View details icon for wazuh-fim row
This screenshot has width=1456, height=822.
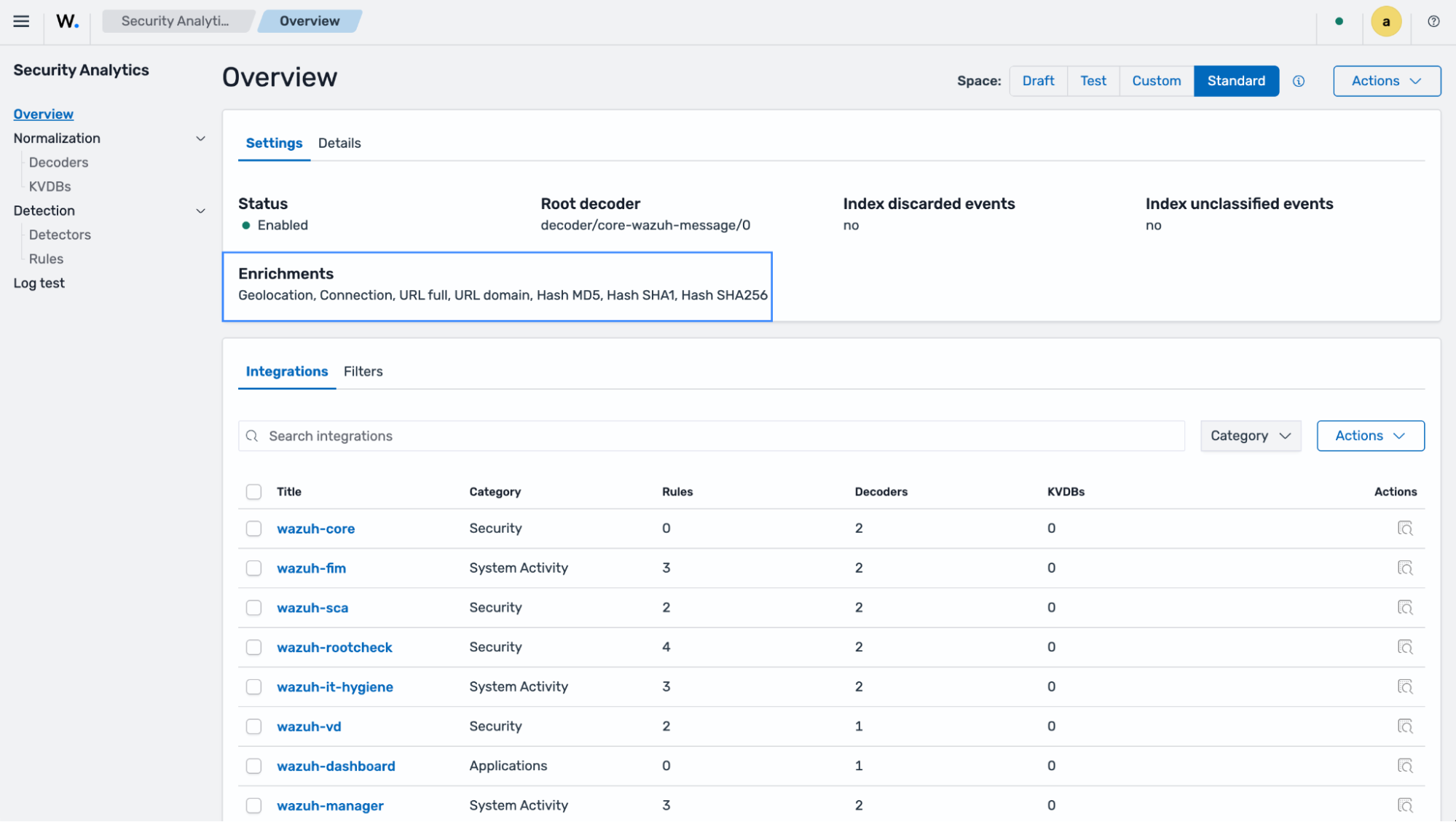pos(1405,568)
